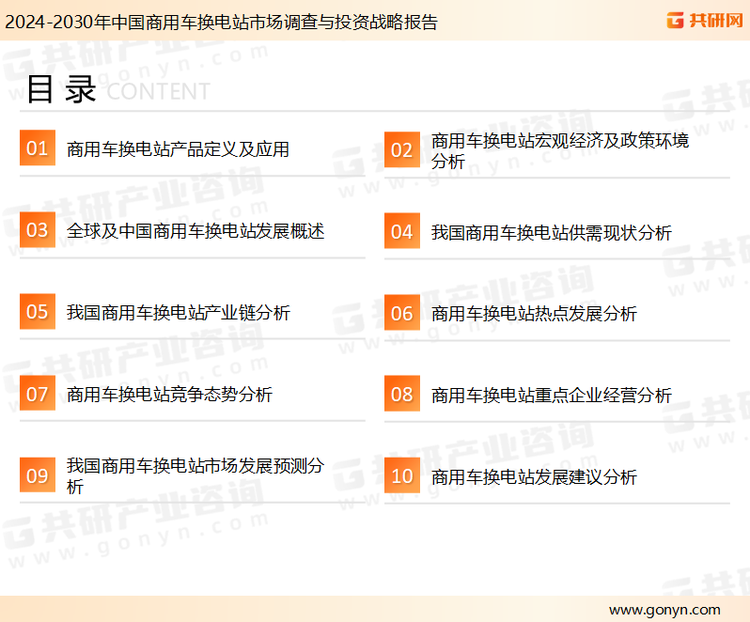The width and height of the screenshot is (750, 622).
Task: Click the 06 chapter number badge
Action: coord(402,313)
